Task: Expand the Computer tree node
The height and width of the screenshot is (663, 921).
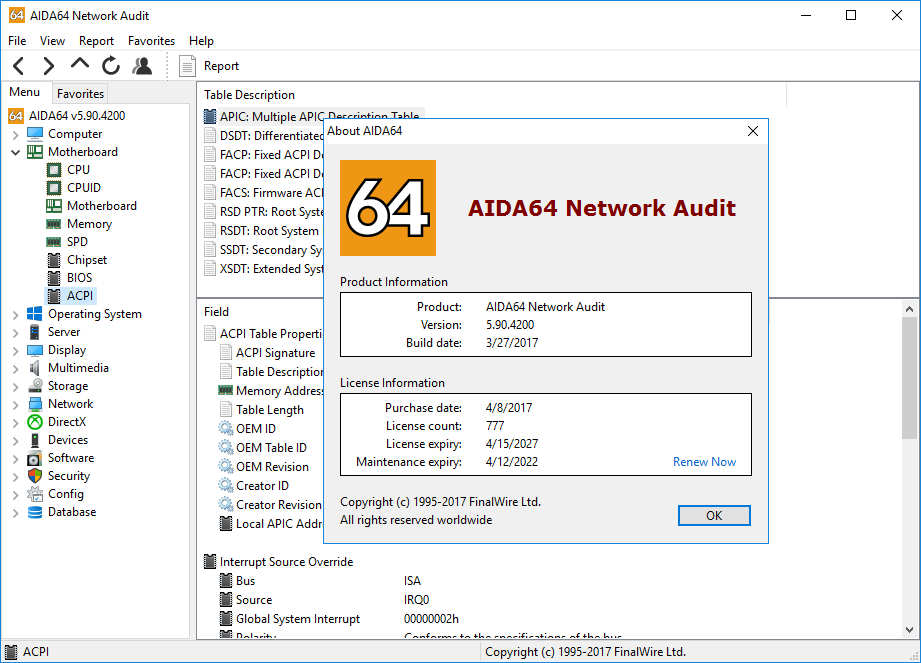Action: click(x=15, y=134)
